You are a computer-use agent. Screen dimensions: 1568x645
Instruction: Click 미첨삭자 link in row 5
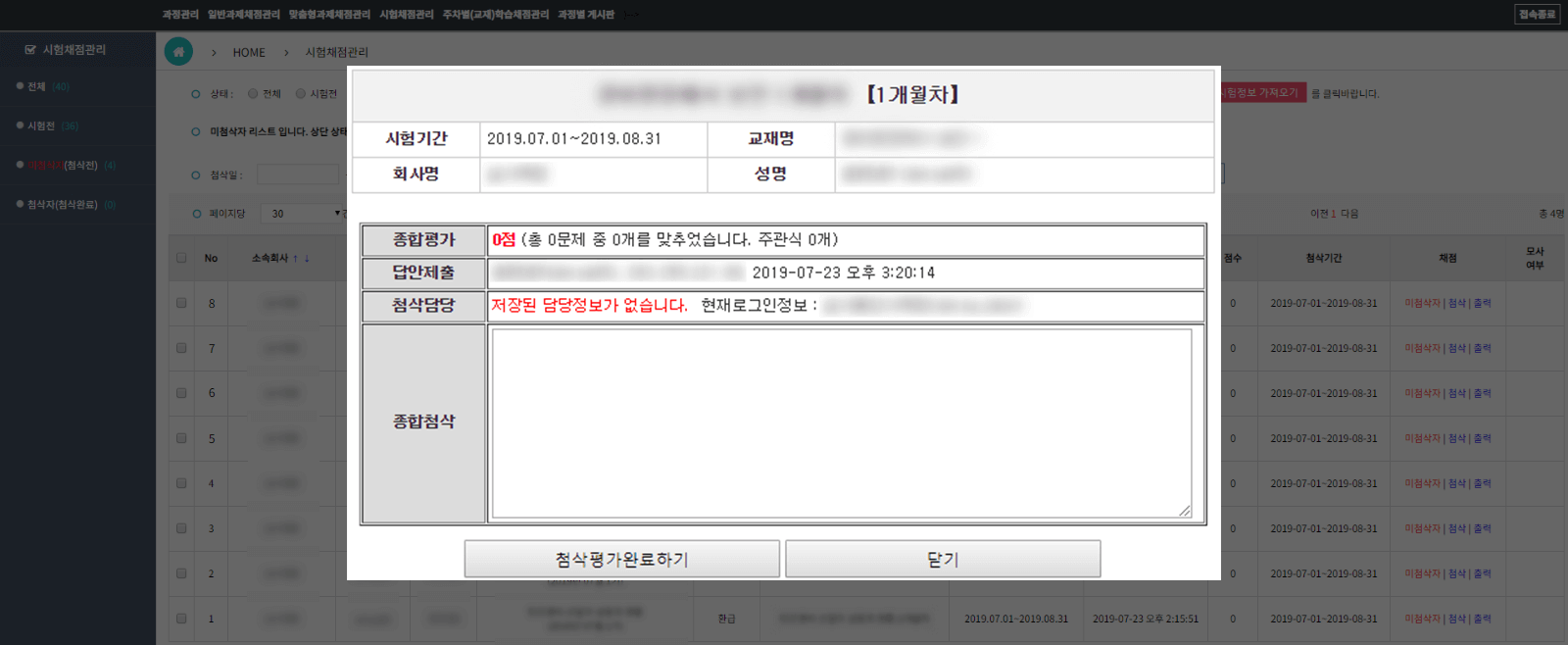click(x=1423, y=439)
